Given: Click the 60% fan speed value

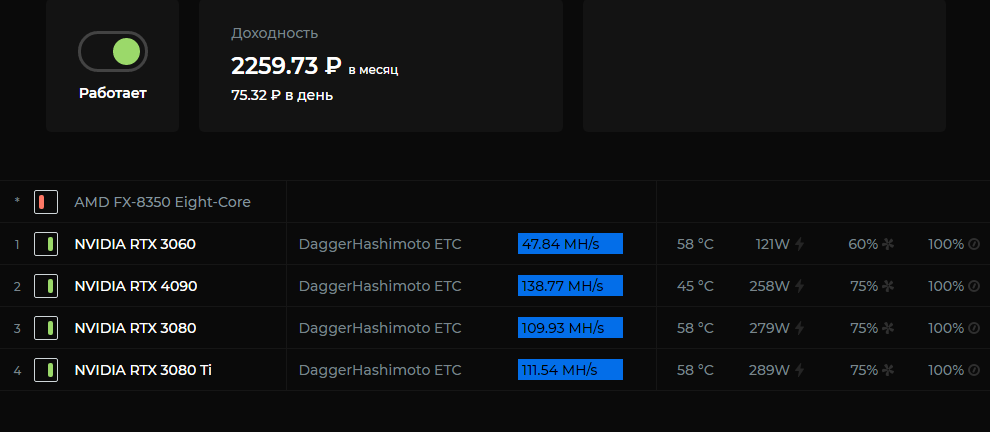Looking at the screenshot, I should 863,244.
